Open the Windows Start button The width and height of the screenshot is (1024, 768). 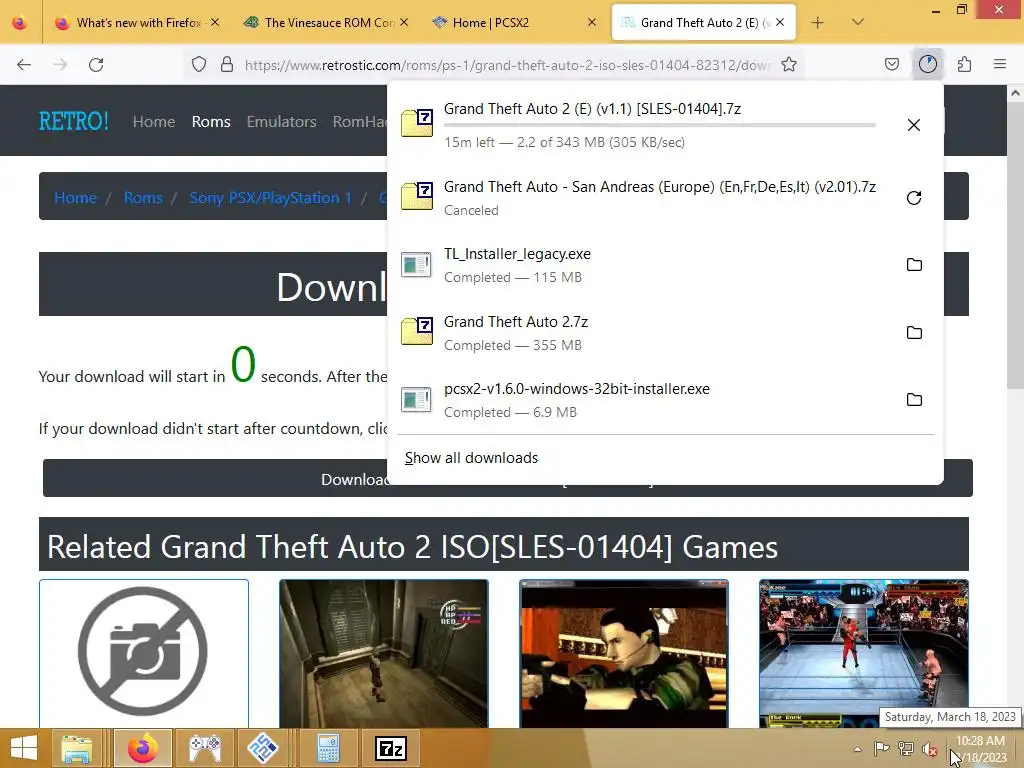pyautogui.click(x=24, y=748)
